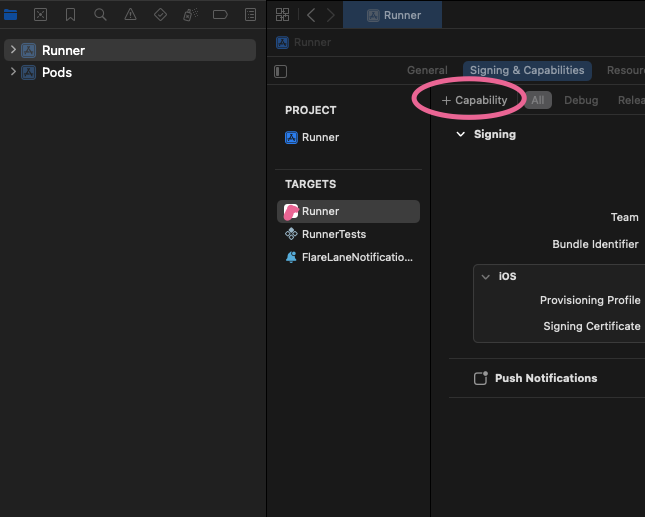Open the Issue navigator warning icon
The image size is (645, 517).
pos(130,15)
